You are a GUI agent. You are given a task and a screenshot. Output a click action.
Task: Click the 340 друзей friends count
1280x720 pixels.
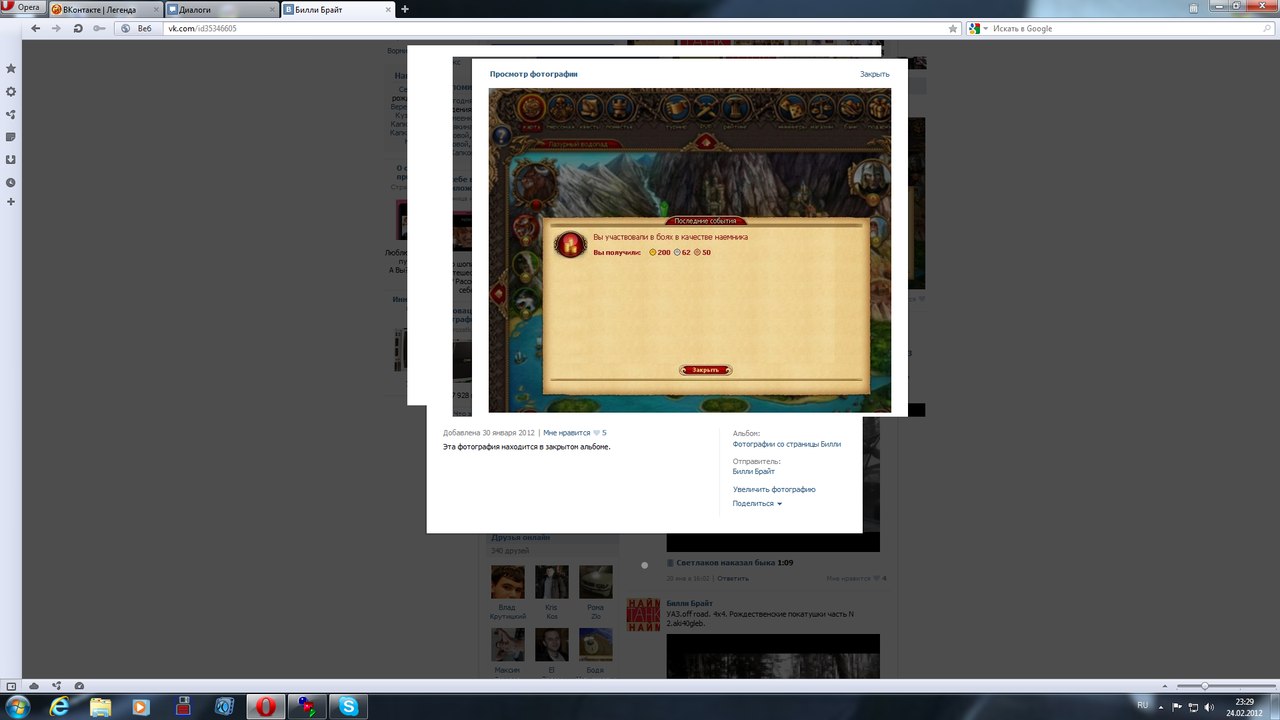point(509,550)
